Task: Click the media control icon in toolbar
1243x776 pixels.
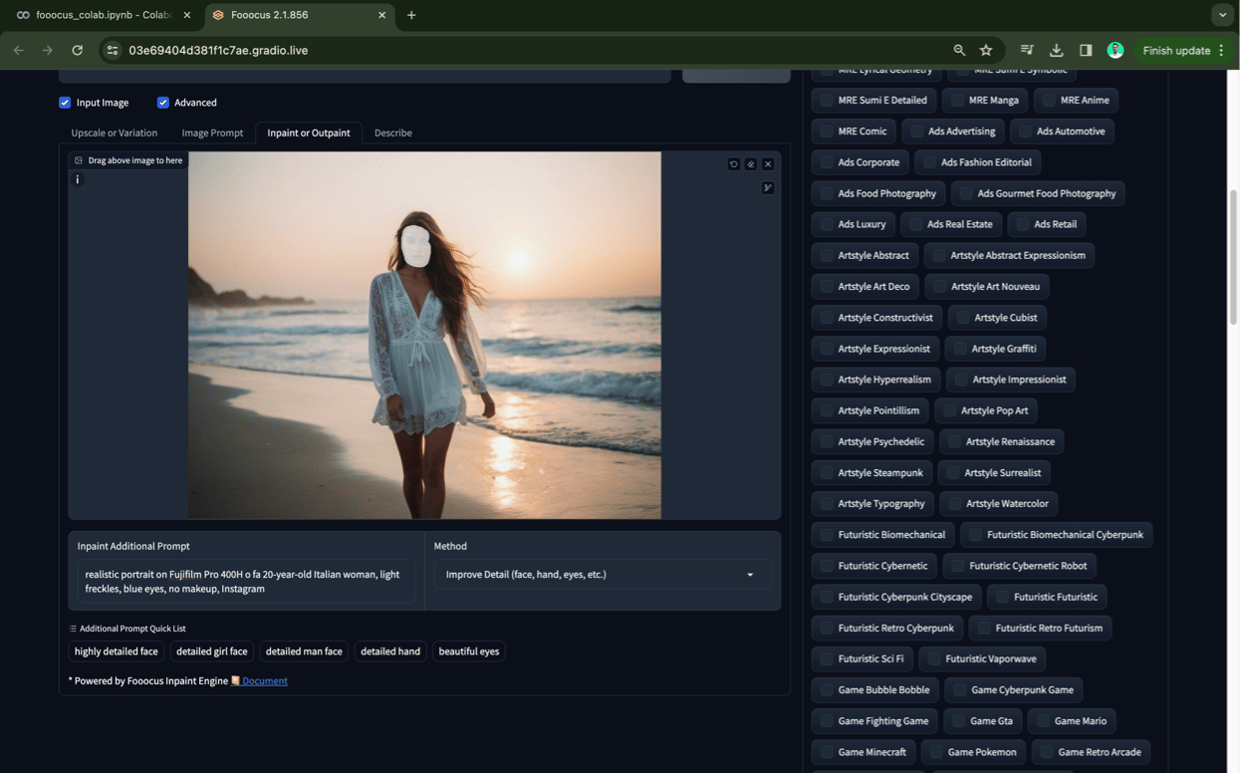Action: [x=1027, y=50]
